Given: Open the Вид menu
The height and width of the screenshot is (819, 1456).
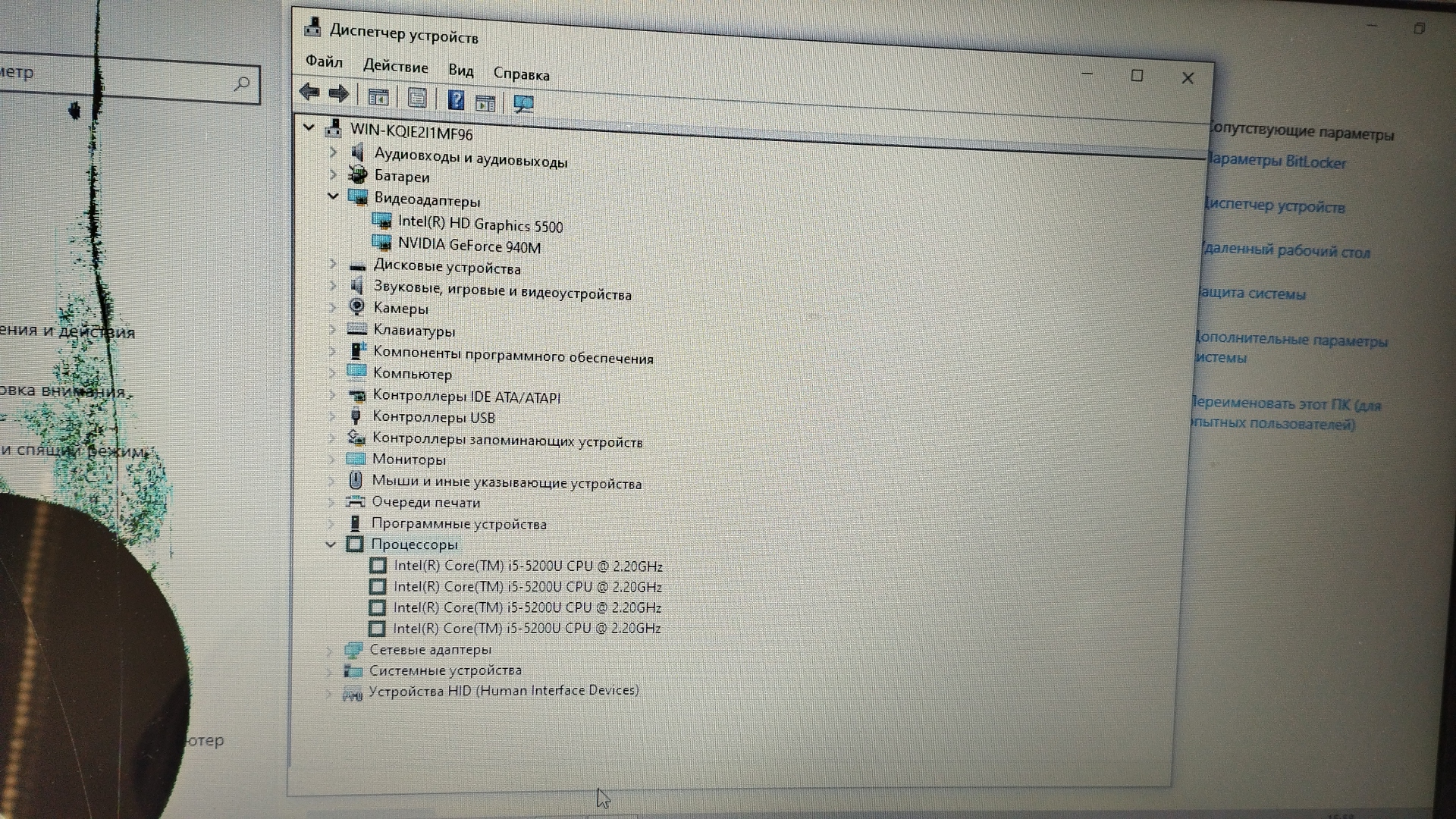Looking at the screenshot, I should 460,71.
